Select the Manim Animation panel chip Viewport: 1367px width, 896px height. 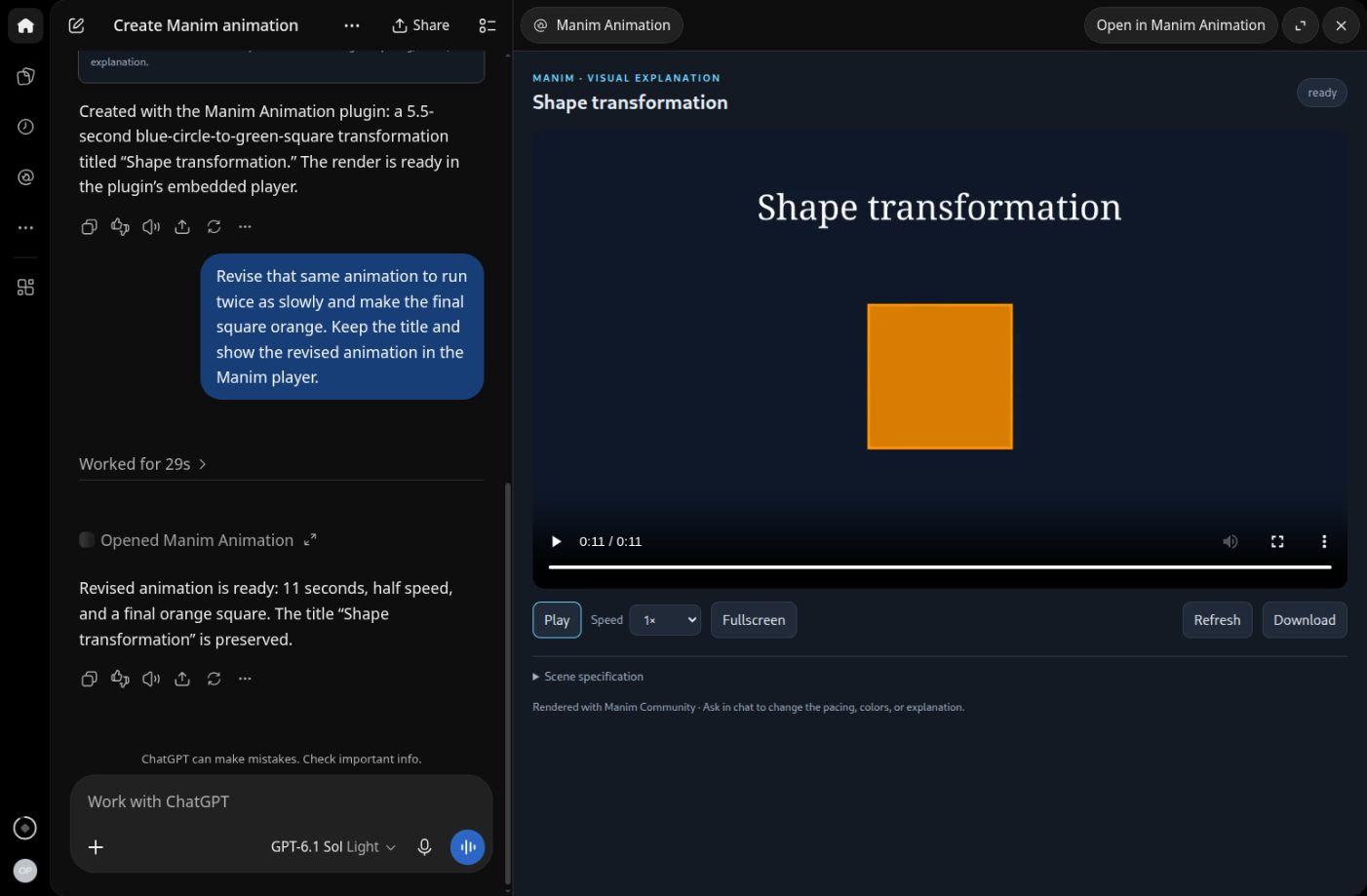pyautogui.click(x=602, y=25)
